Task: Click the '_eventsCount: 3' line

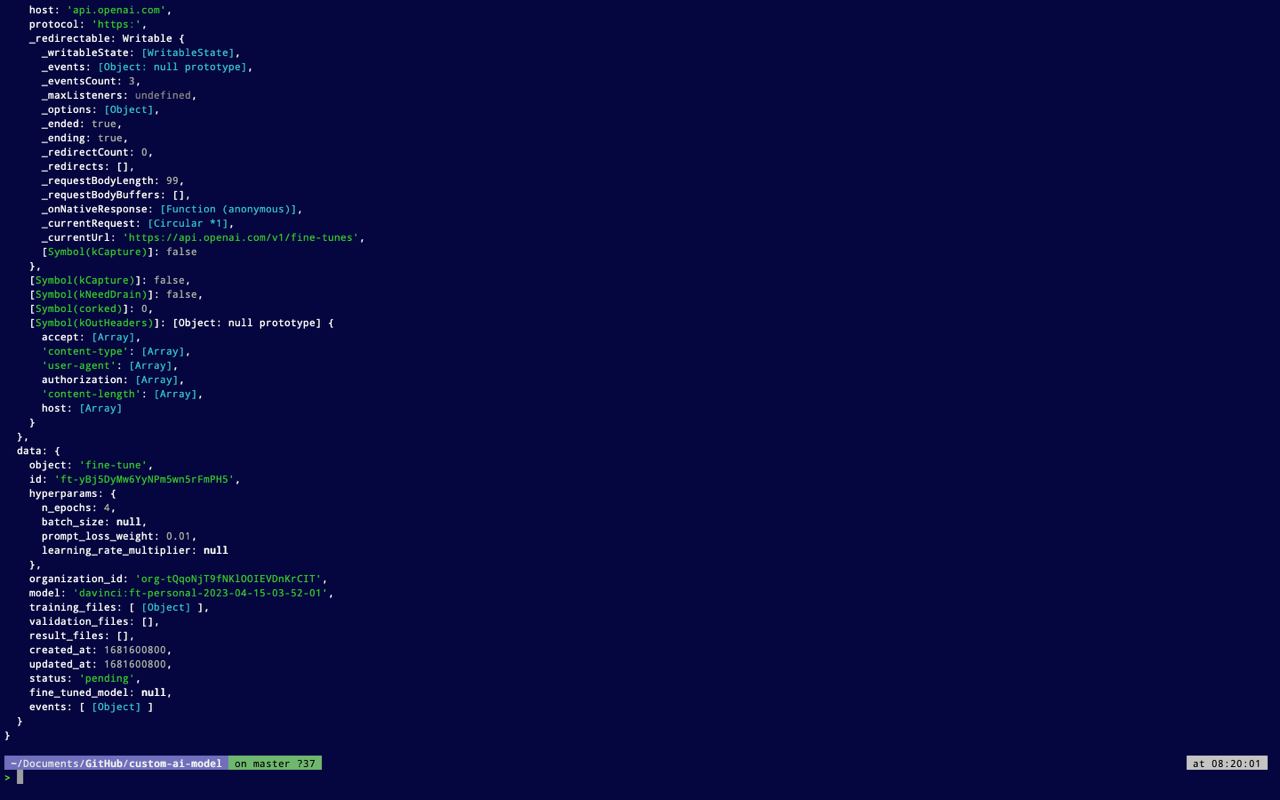Action: pos(90,81)
